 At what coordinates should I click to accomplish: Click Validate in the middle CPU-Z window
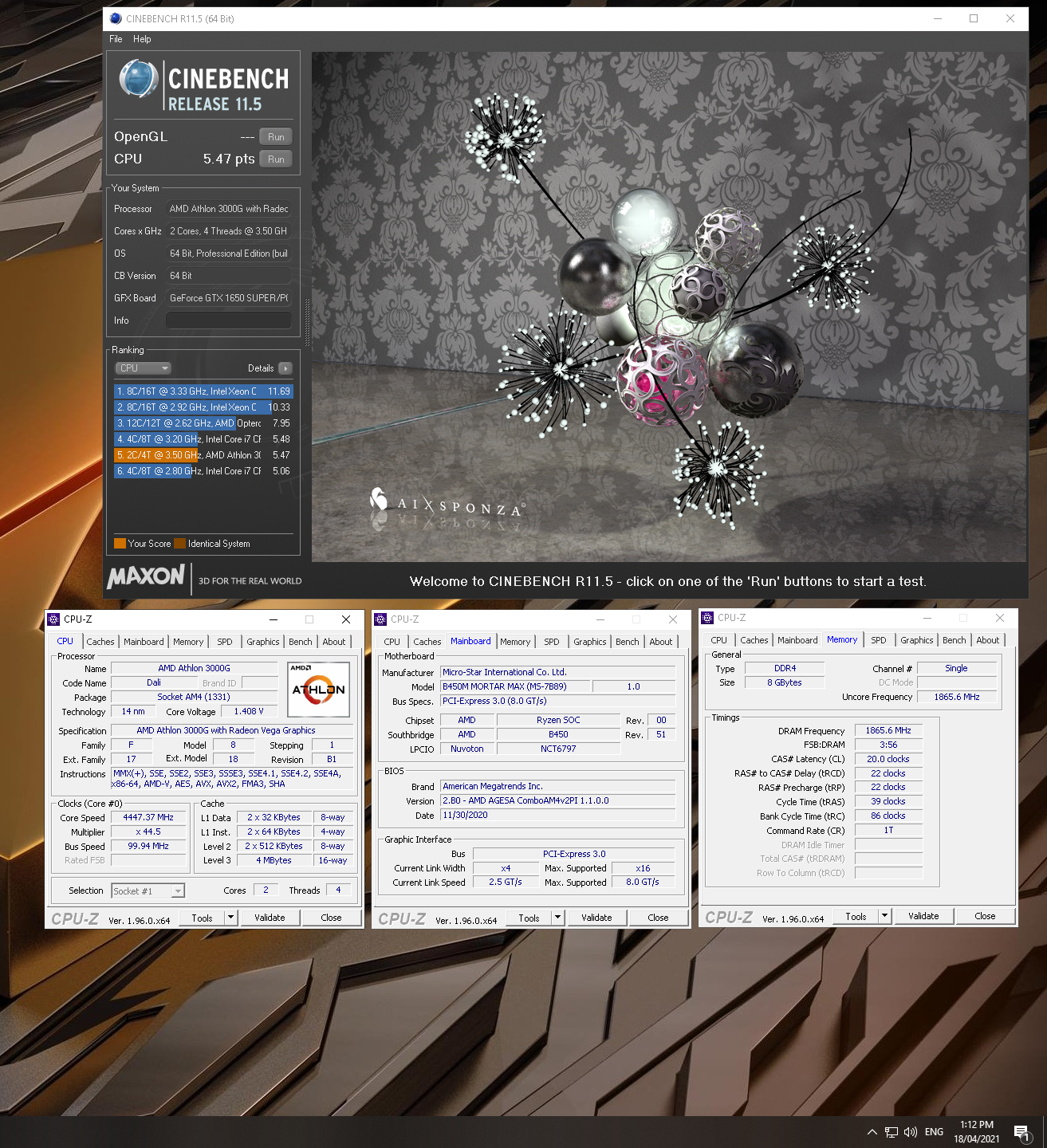596,918
